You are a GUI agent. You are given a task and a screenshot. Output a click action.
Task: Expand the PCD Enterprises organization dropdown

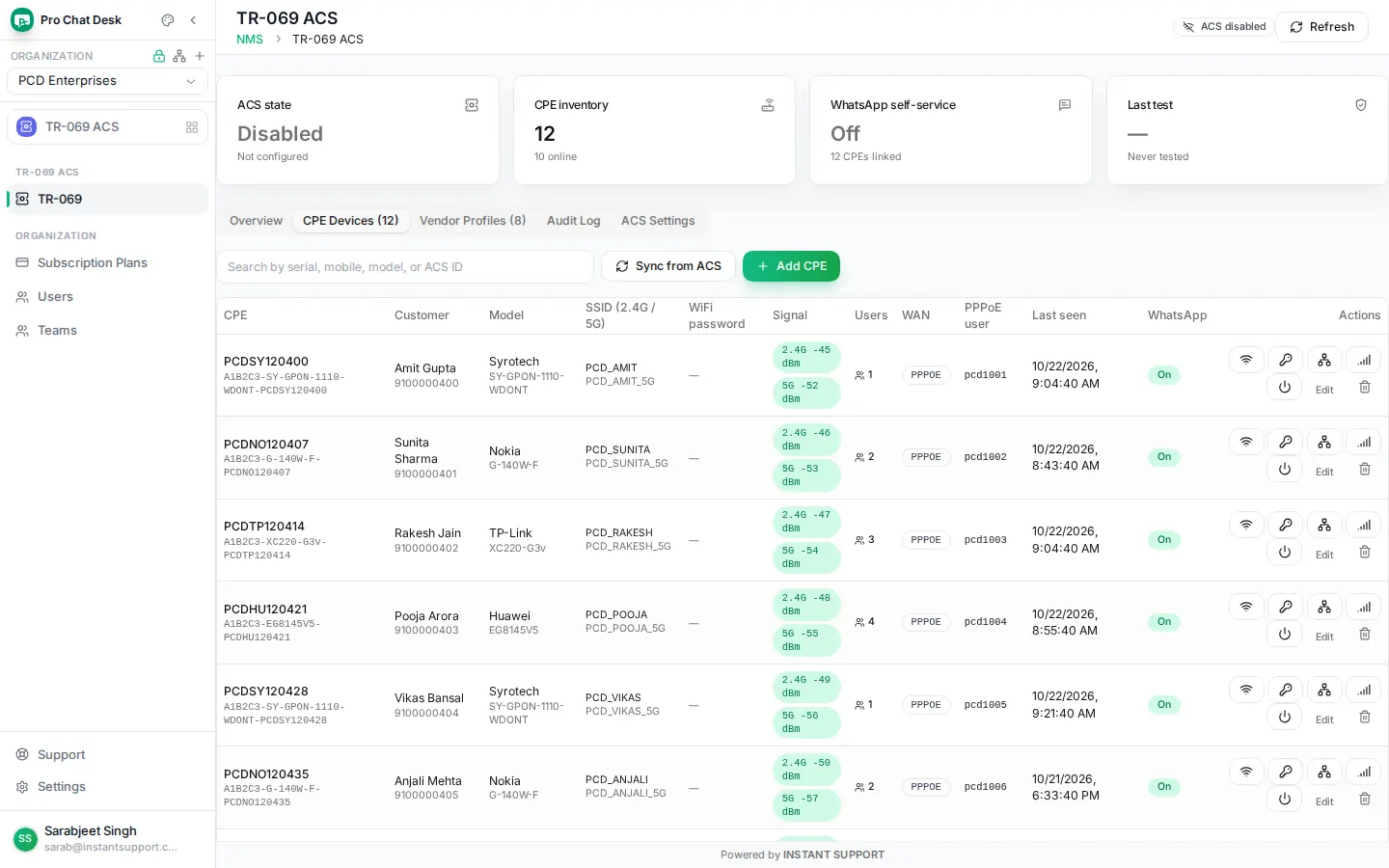pyautogui.click(x=107, y=81)
